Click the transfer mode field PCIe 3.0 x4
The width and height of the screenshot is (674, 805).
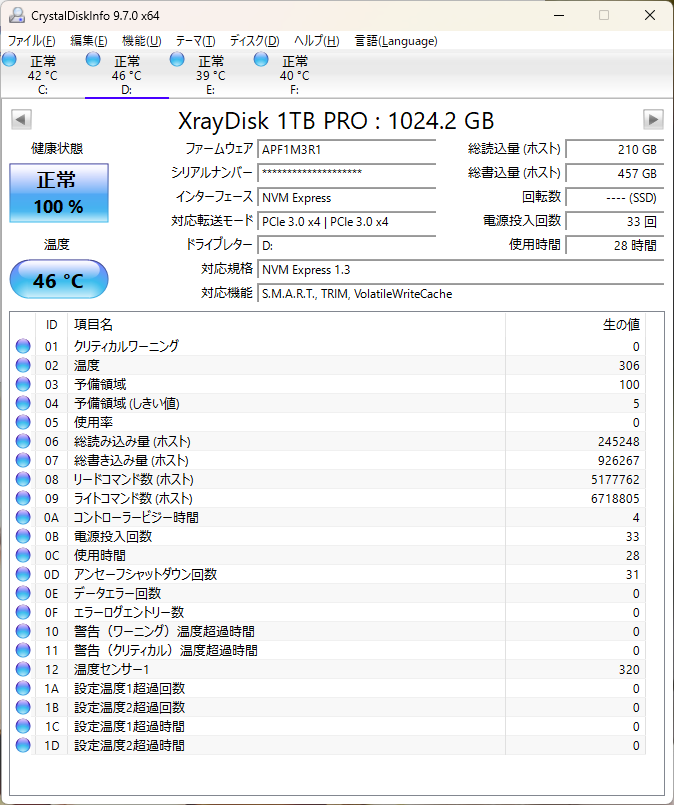346,221
